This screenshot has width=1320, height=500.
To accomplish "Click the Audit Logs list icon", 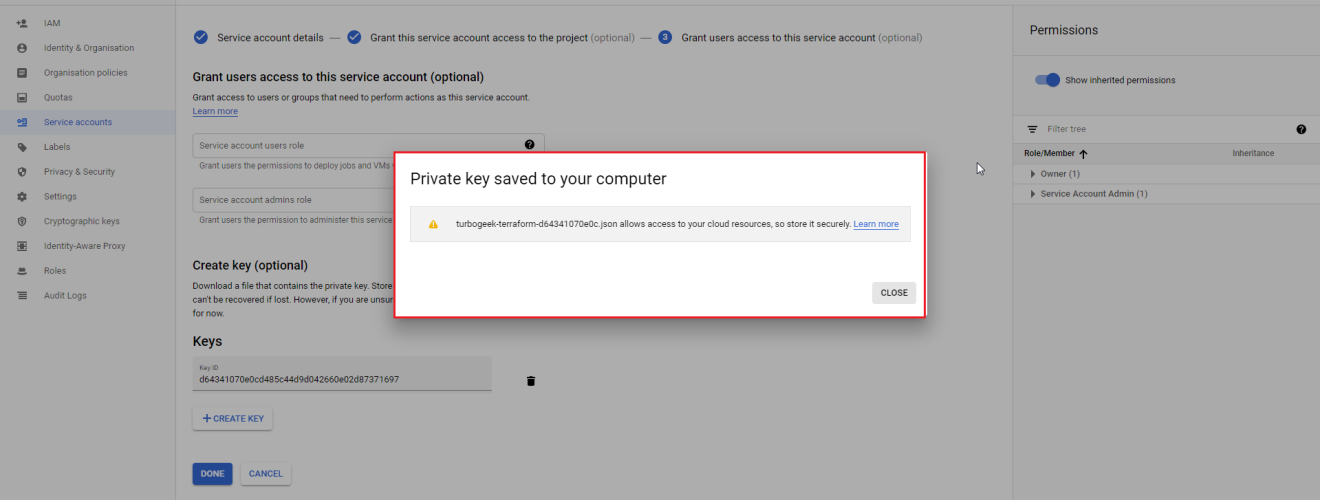I will pyautogui.click(x=22, y=295).
